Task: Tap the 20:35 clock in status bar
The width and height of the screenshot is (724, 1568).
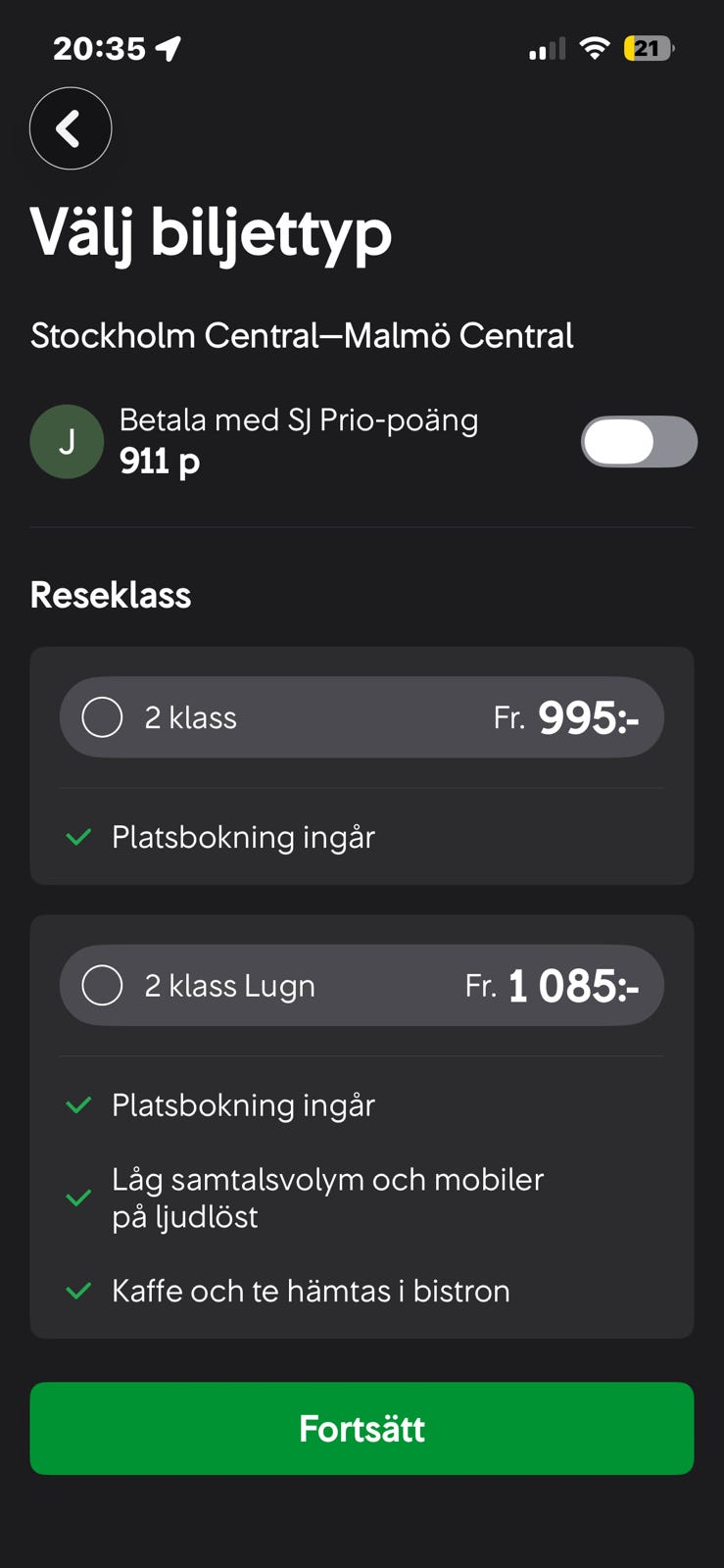Action: coord(99,48)
